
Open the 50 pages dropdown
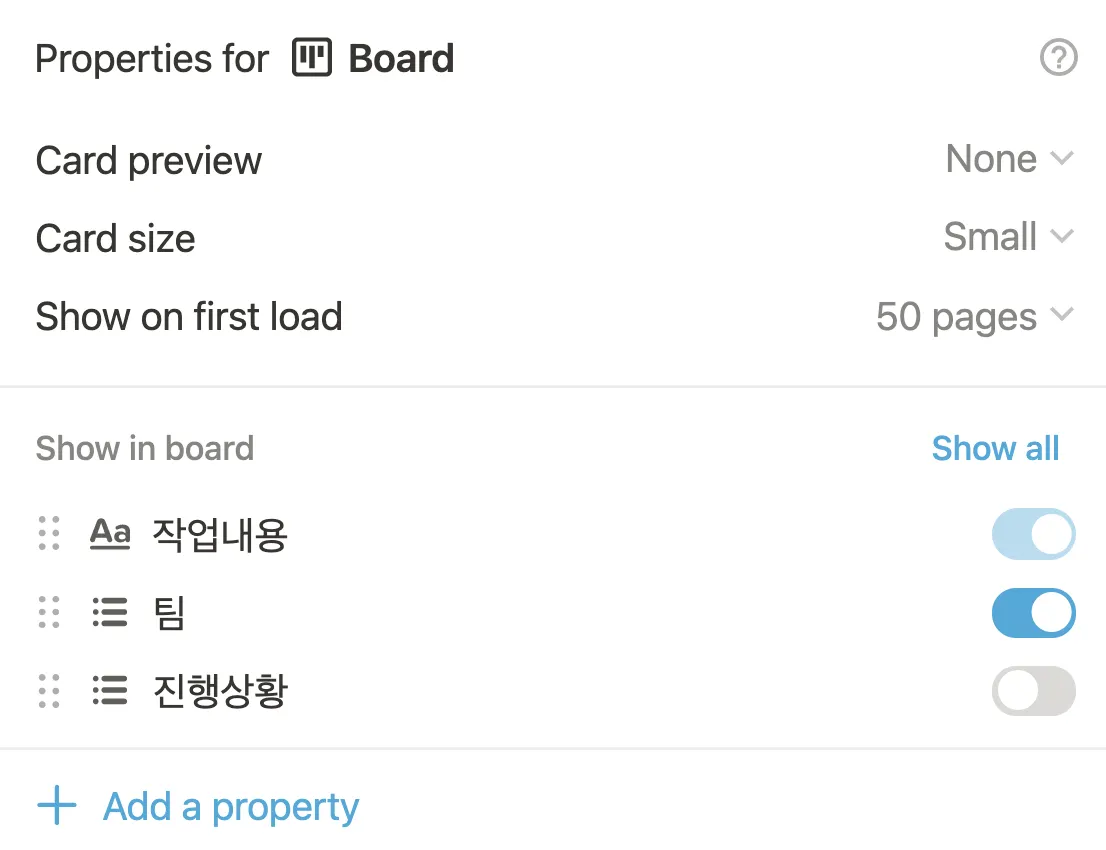(973, 317)
